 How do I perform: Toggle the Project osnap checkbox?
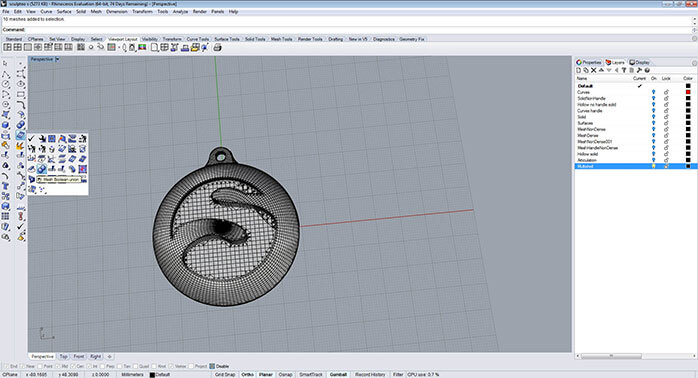click(x=191, y=366)
